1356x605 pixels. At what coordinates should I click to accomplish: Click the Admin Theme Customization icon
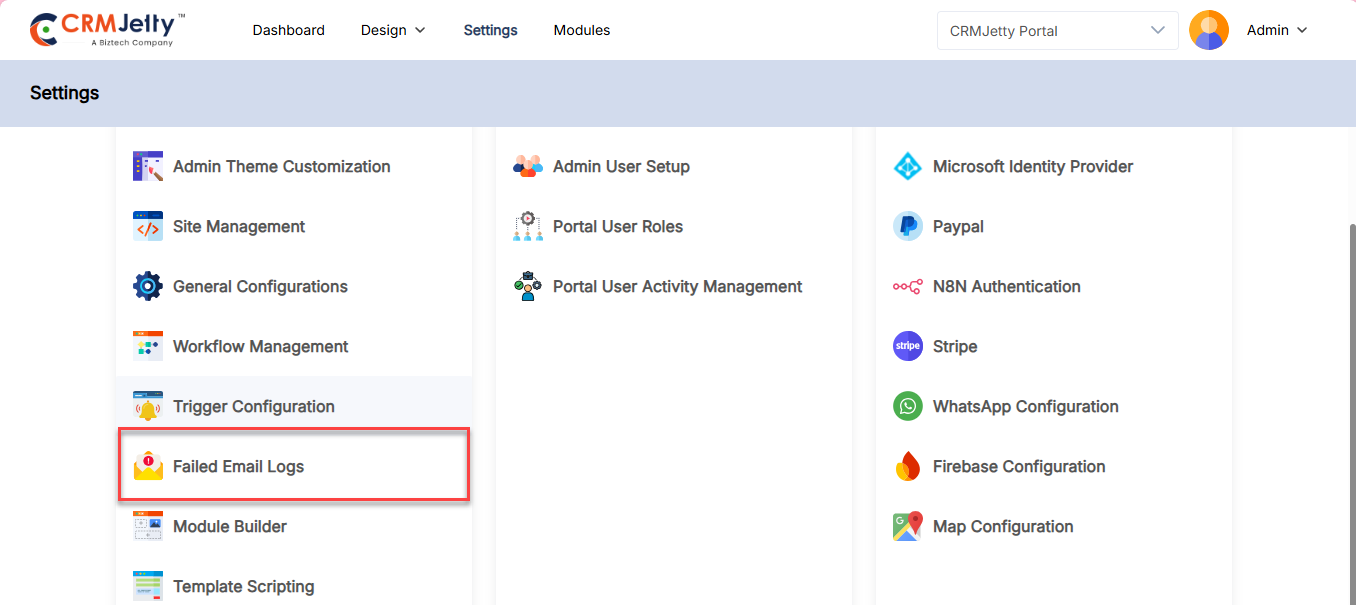pos(148,167)
